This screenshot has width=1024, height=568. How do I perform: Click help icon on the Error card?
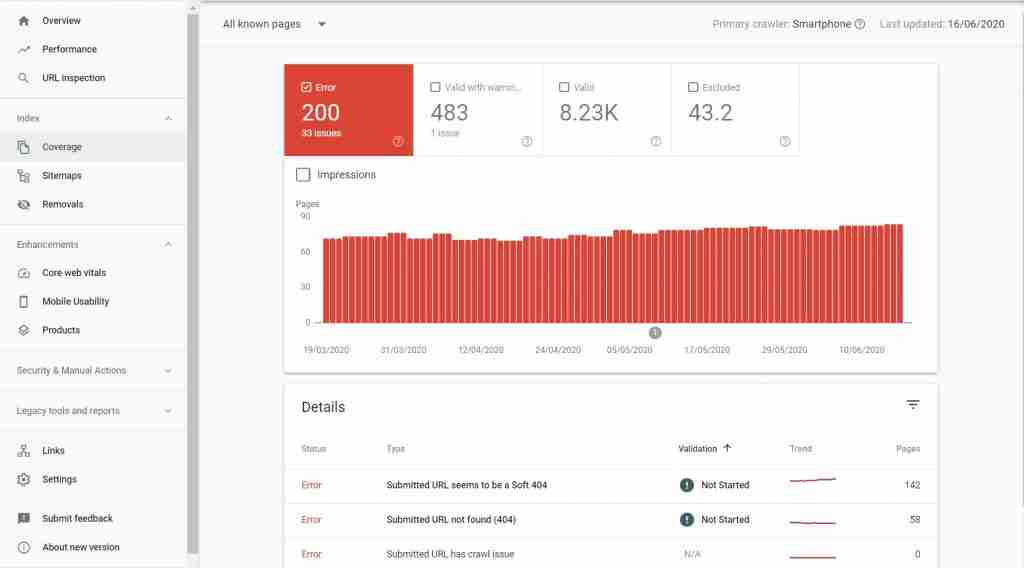click(x=398, y=142)
